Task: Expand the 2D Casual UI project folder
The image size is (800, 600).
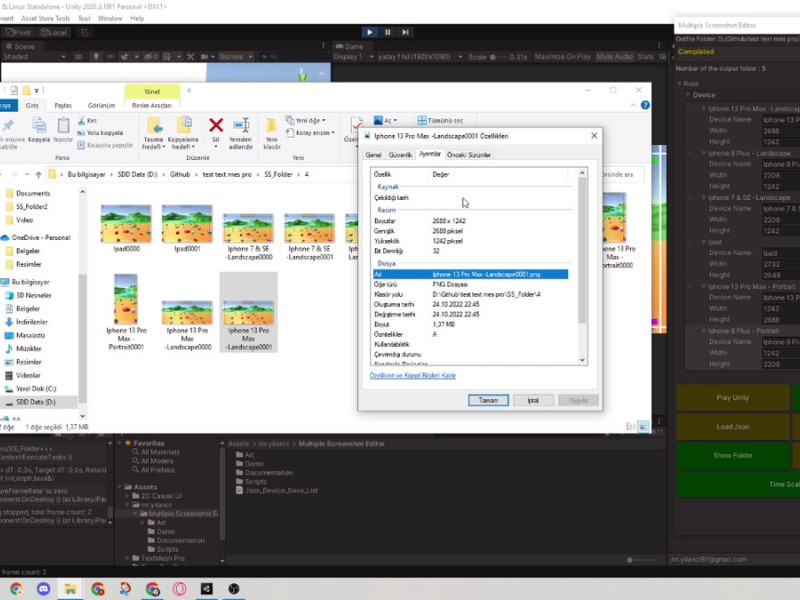Action: (x=128, y=496)
